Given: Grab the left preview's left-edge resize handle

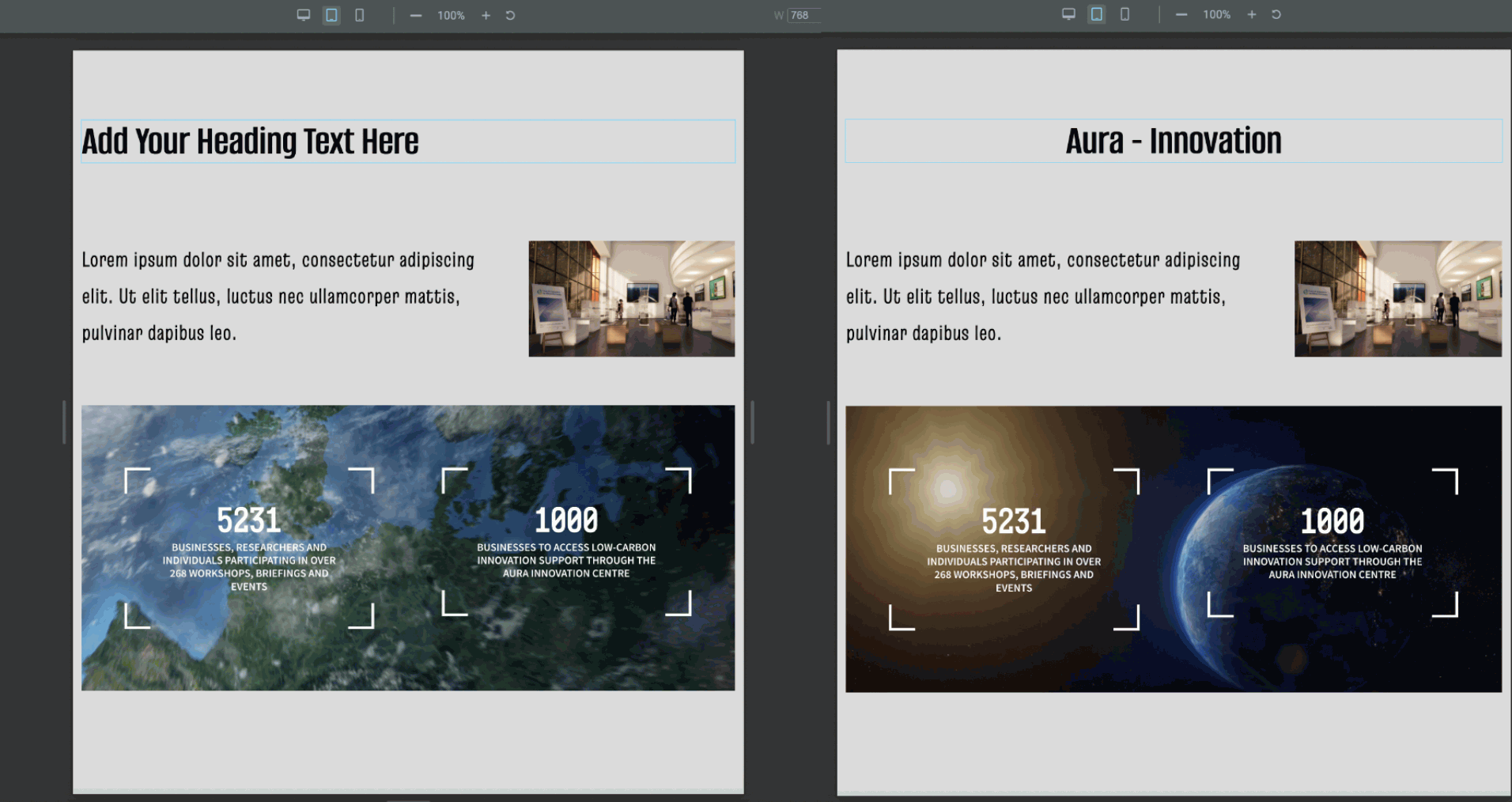Looking at the screenshot, I should pyautogui.click(x=64, y=422).
